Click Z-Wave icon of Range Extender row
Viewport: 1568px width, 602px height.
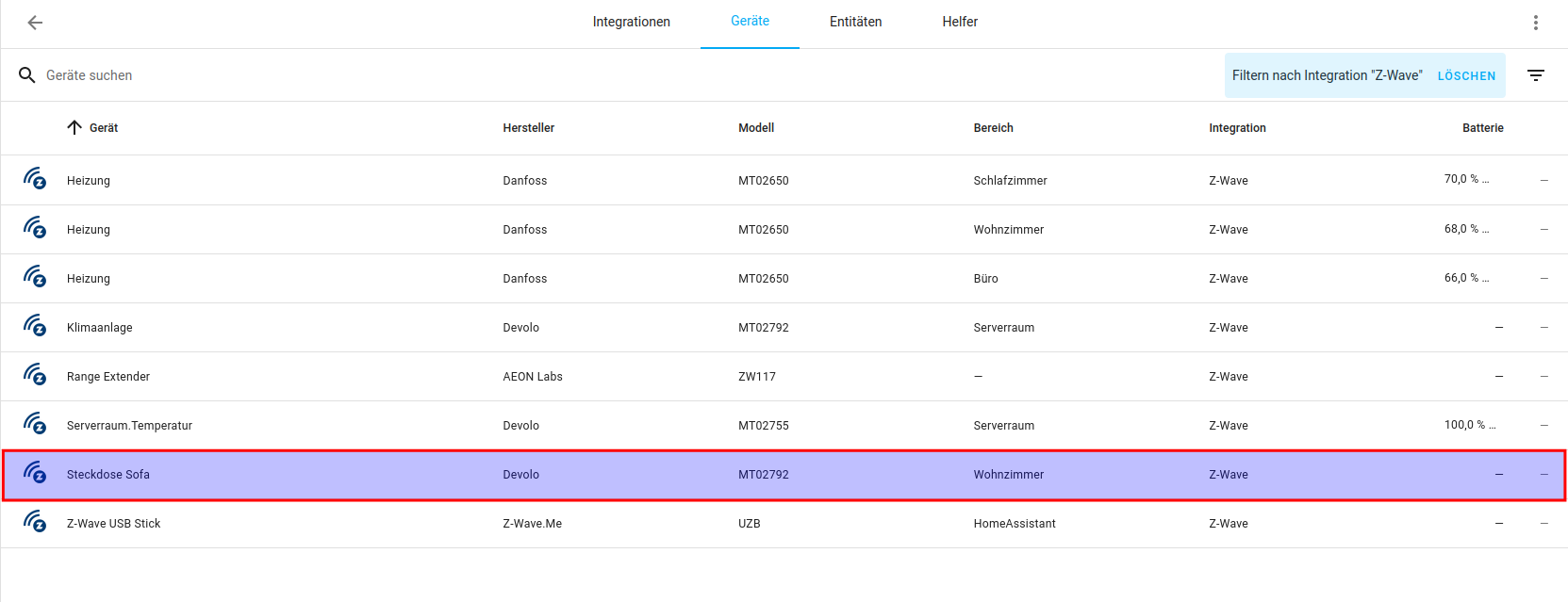pyautogui.click(x=35, y=375)
